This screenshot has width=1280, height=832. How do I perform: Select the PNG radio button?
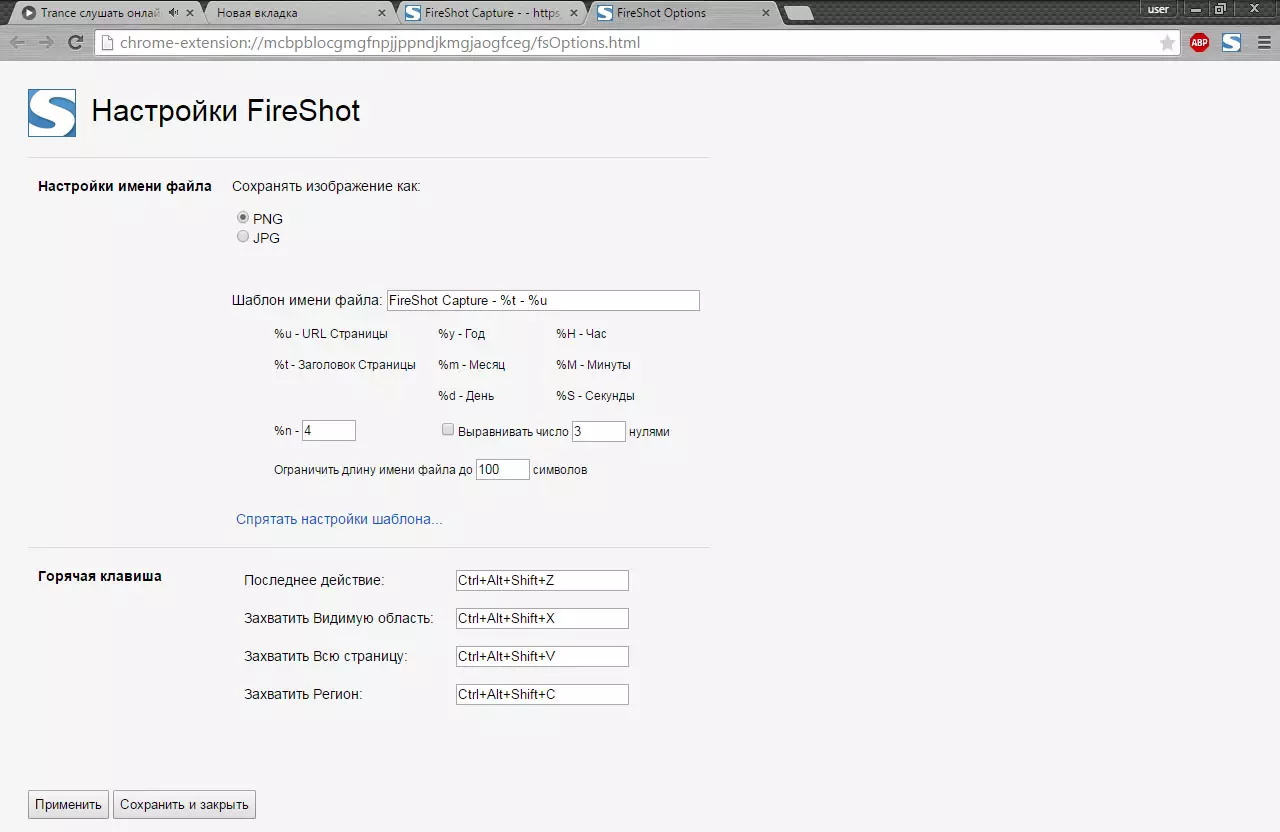(243, 218)
